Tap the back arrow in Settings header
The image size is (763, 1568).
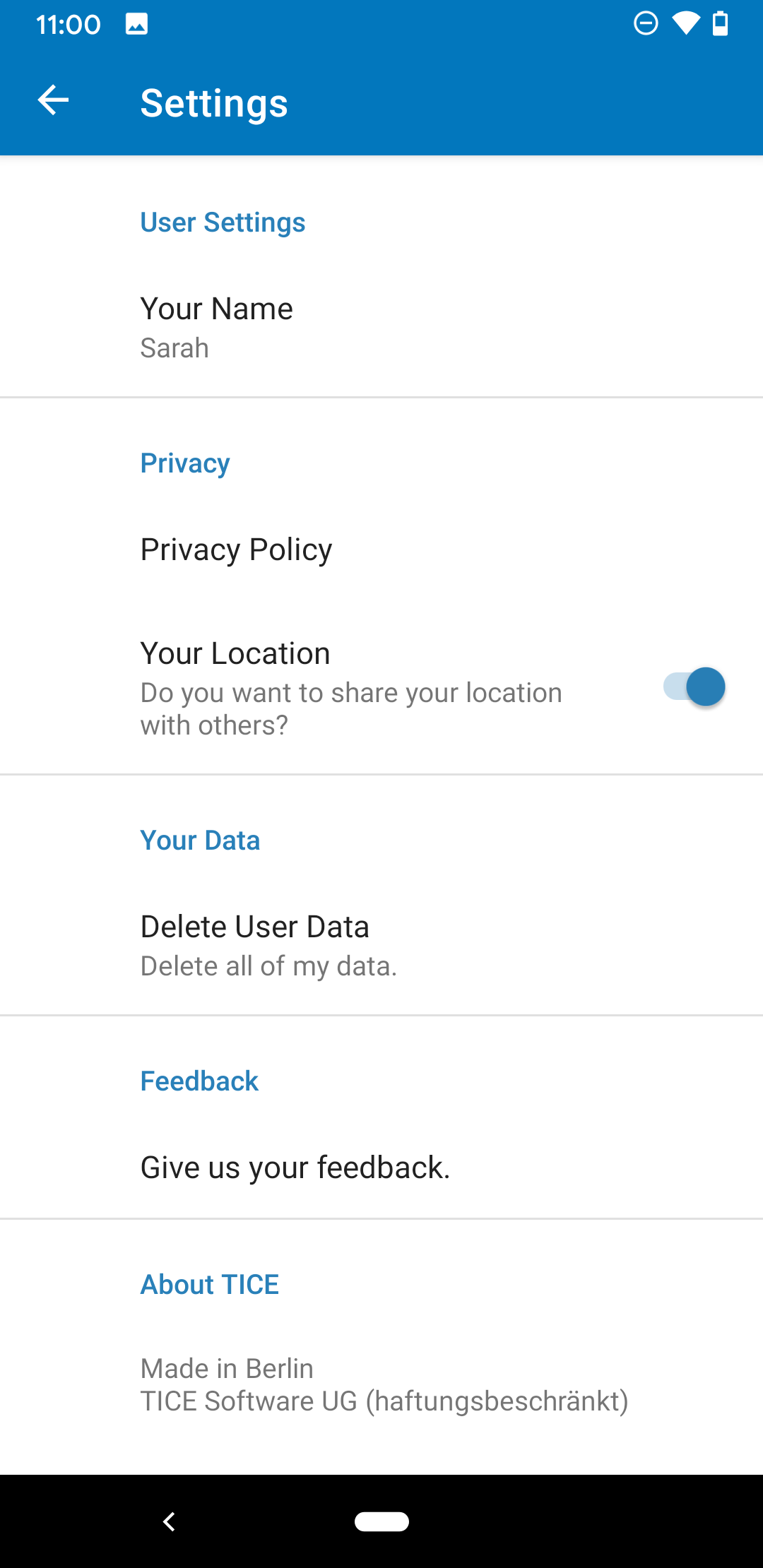[54, 100]
